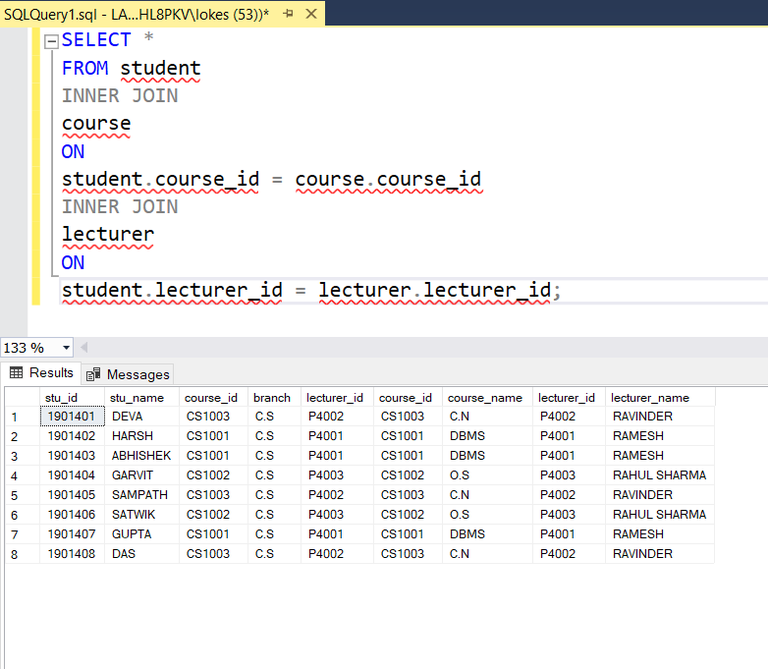This screenshot has width=768, height=669.
Task: Collapse the SELECT statement outline
Action: [51, 41]
